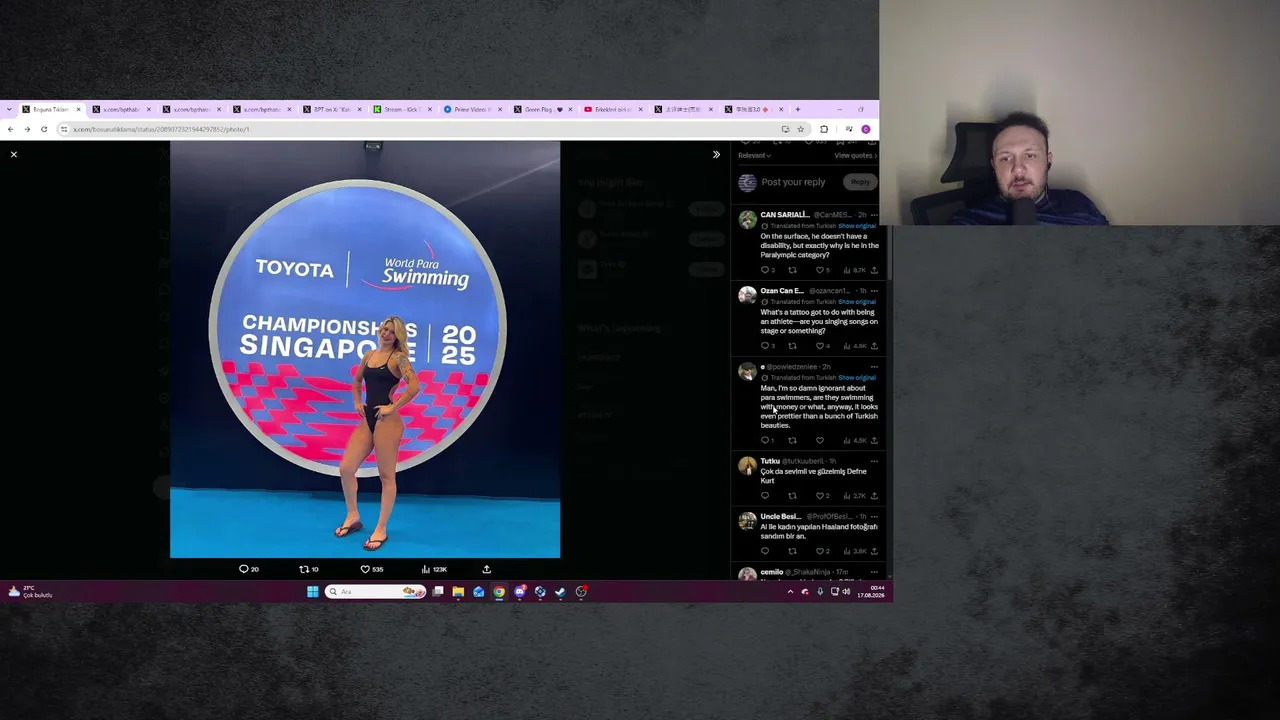Switch to the 'BPT on X' tab
The height and width of the screenshot is (720, 1280).
click(x=332, y=109)
